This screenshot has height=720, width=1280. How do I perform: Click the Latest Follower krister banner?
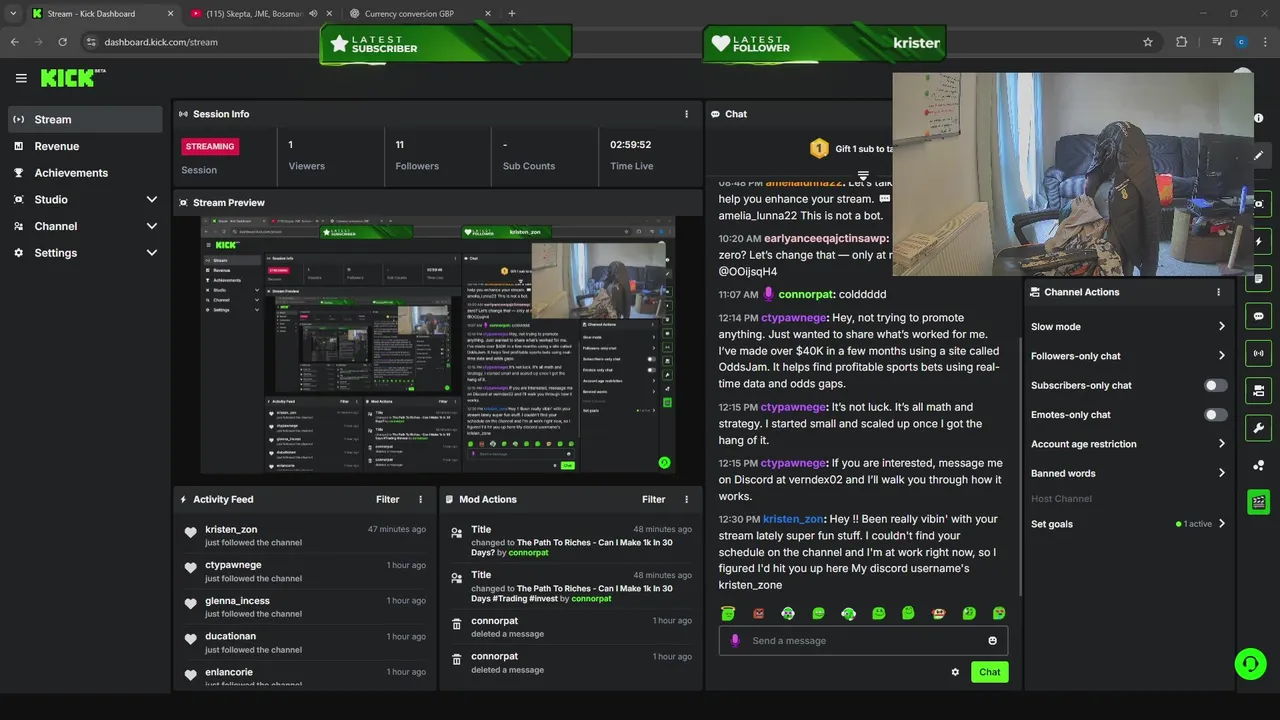click(826, 43)
